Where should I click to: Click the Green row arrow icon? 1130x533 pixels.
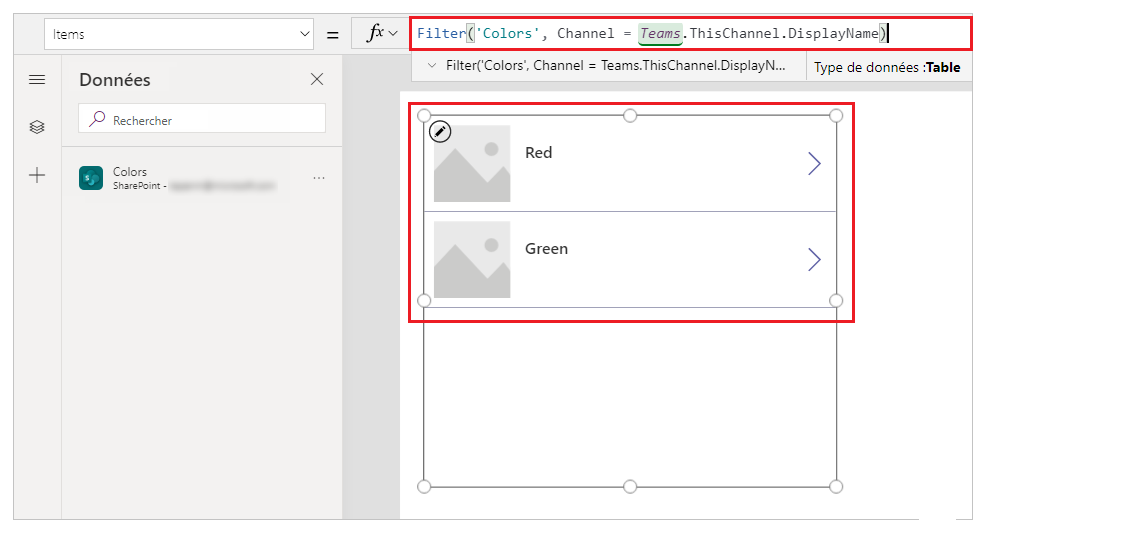[814, 259]
